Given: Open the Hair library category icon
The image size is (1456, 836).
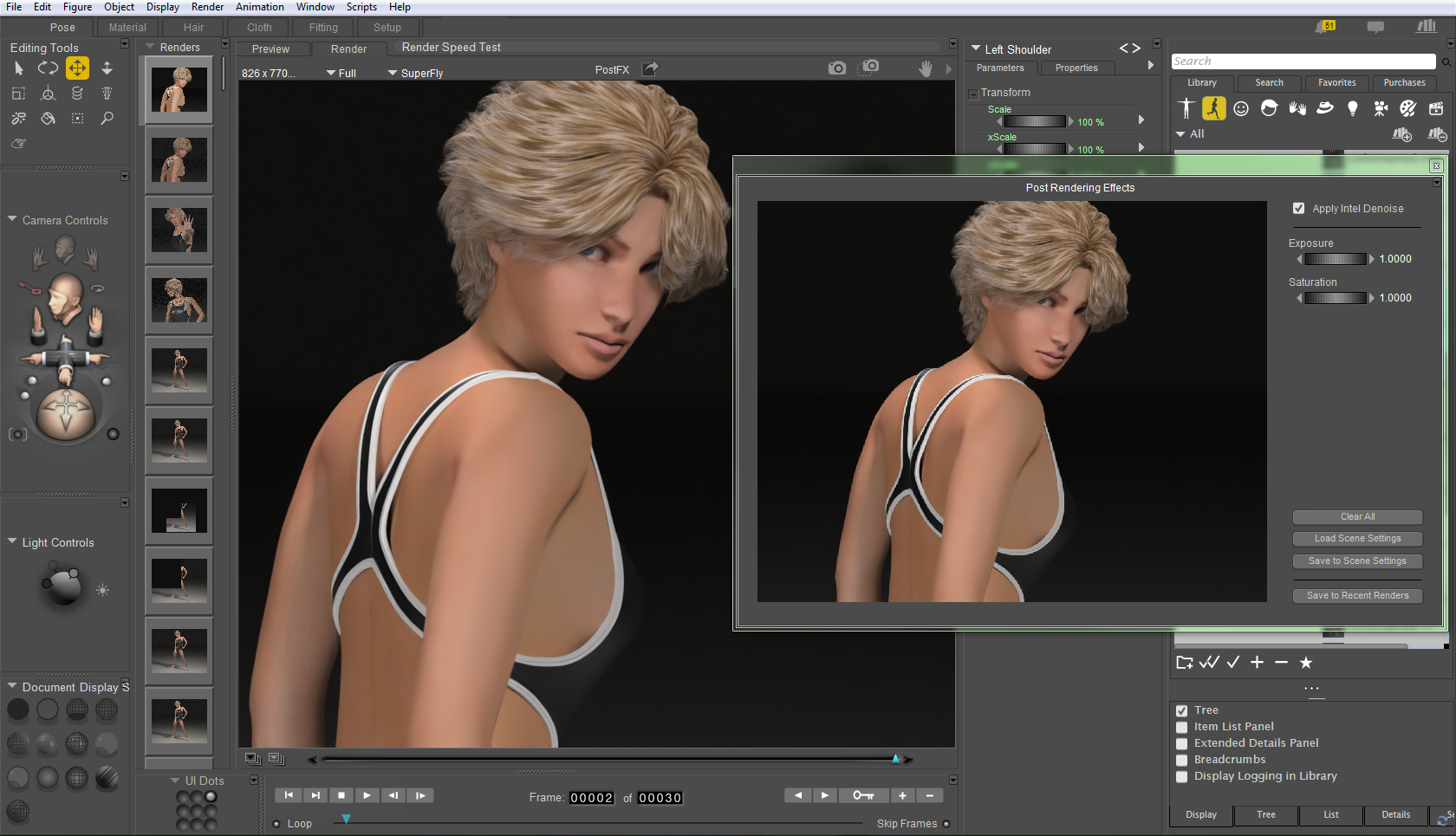Looking at the screenshot, I should [1269, 108].
